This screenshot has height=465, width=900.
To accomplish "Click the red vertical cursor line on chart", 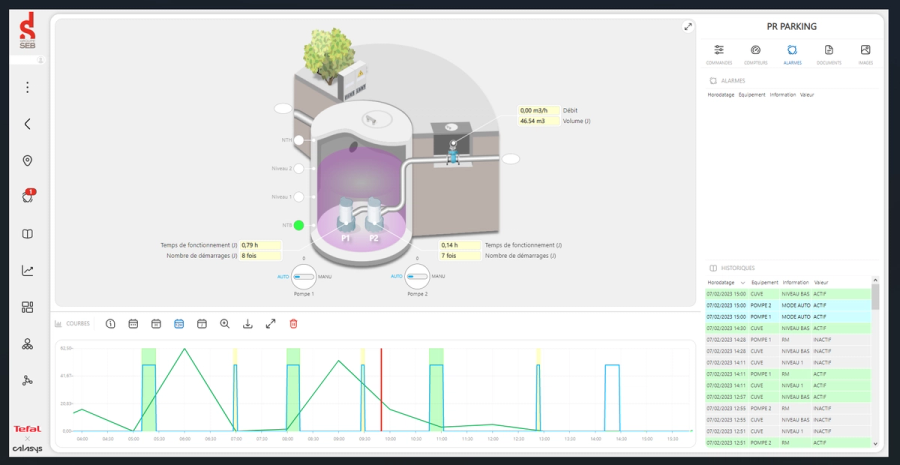I will [381, 389].
